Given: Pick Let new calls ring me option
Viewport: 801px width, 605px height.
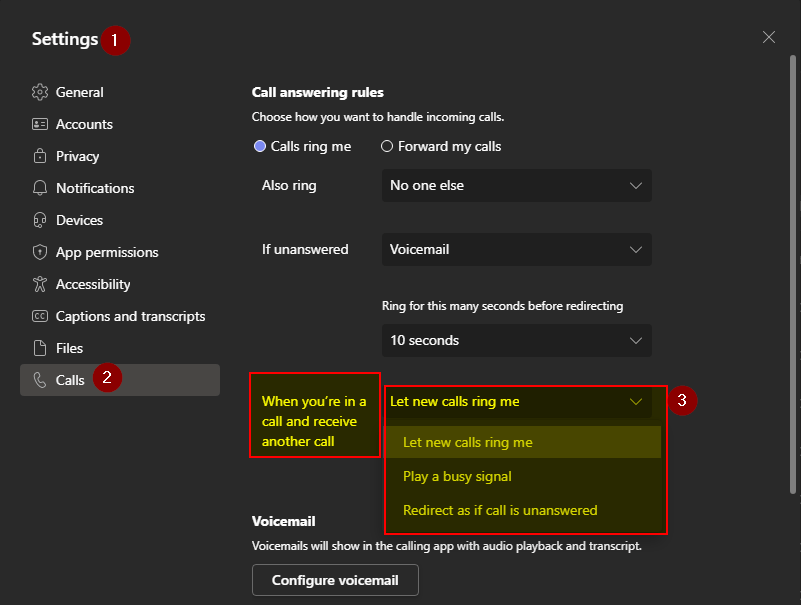Looking at the screenshot, I should click(x=467, y=442).
